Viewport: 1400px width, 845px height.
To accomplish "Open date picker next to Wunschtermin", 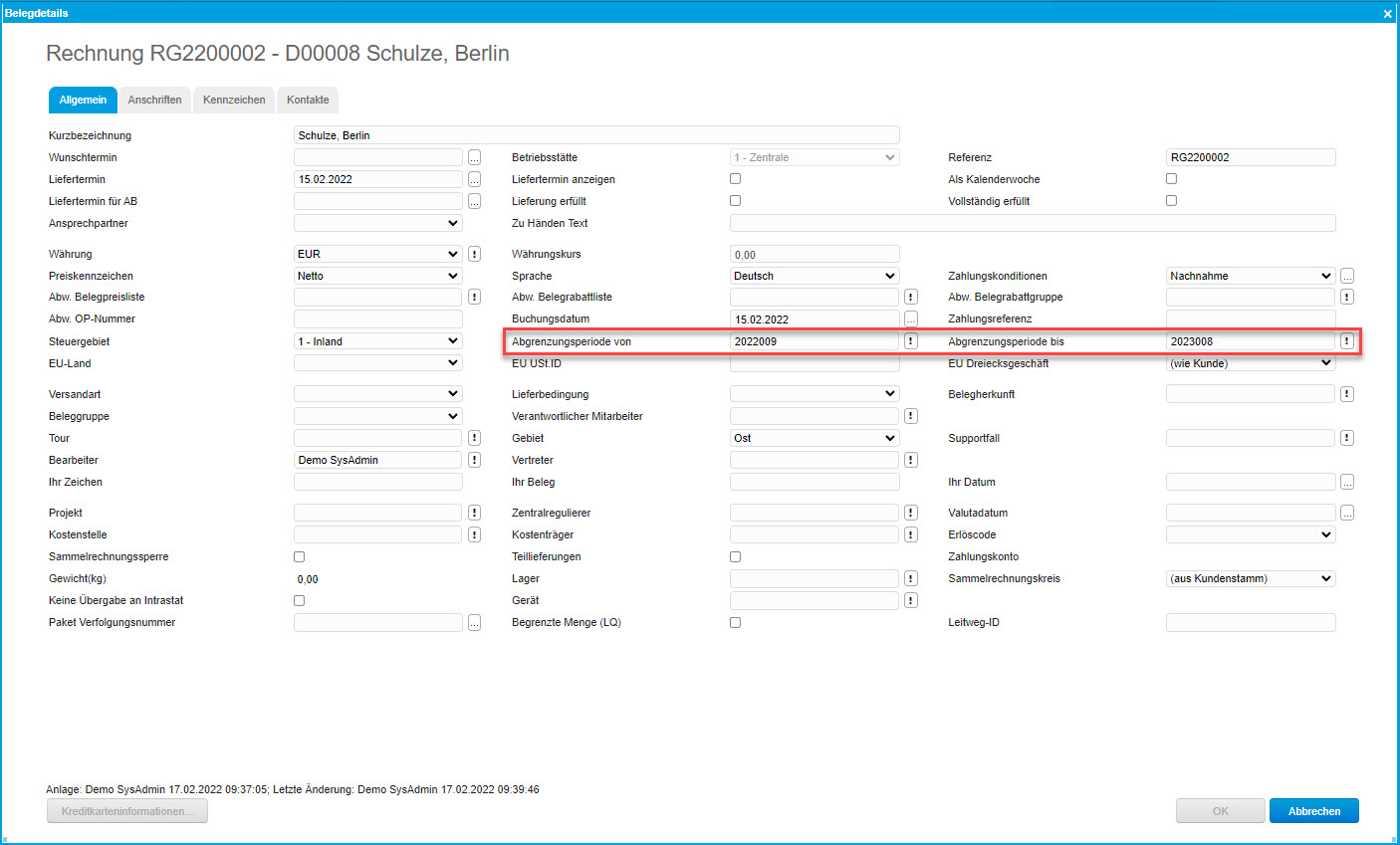I will (474, 157).
